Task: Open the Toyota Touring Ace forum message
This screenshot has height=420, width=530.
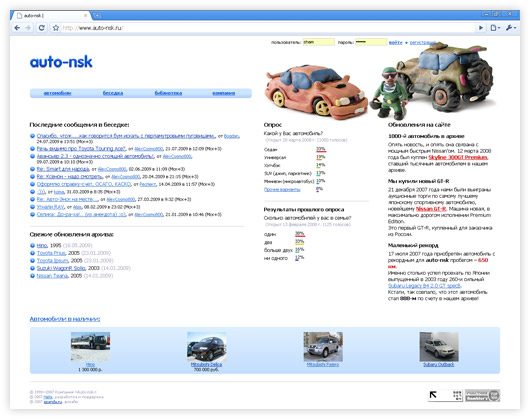Action: coord(81,149)
